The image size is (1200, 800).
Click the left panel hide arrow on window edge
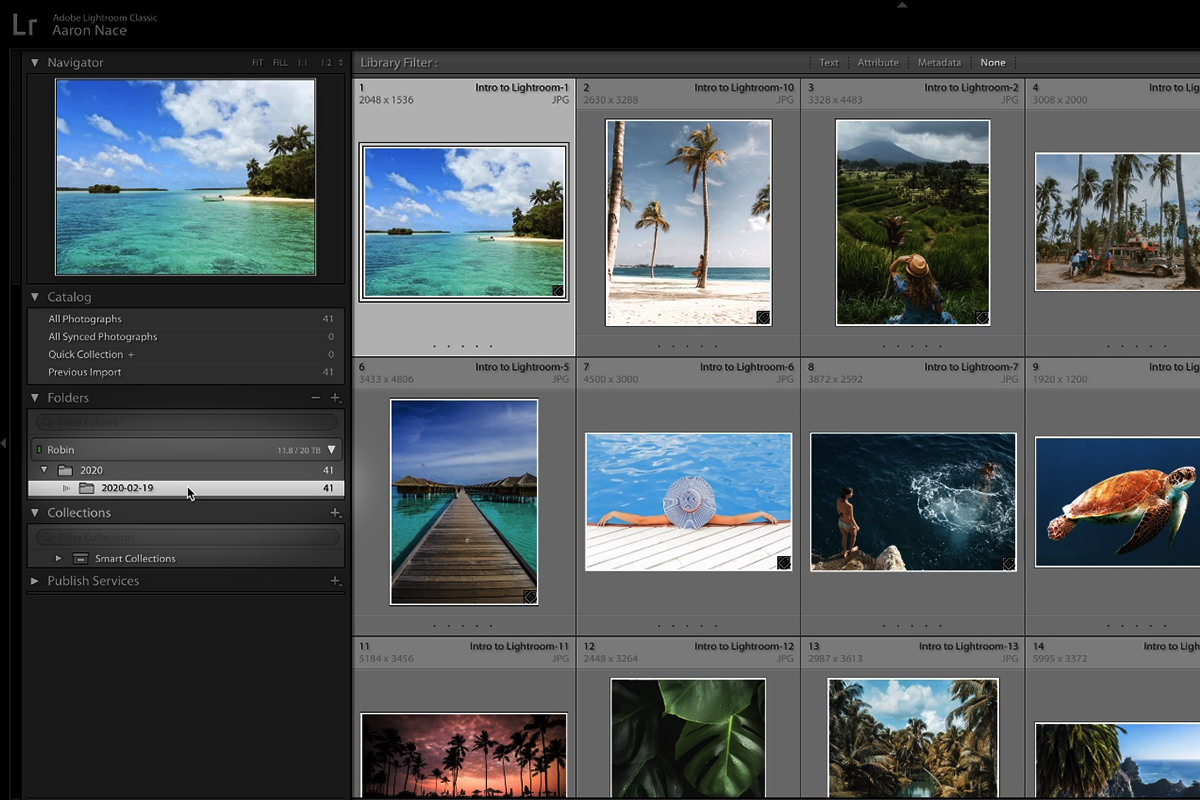[4, 442]
